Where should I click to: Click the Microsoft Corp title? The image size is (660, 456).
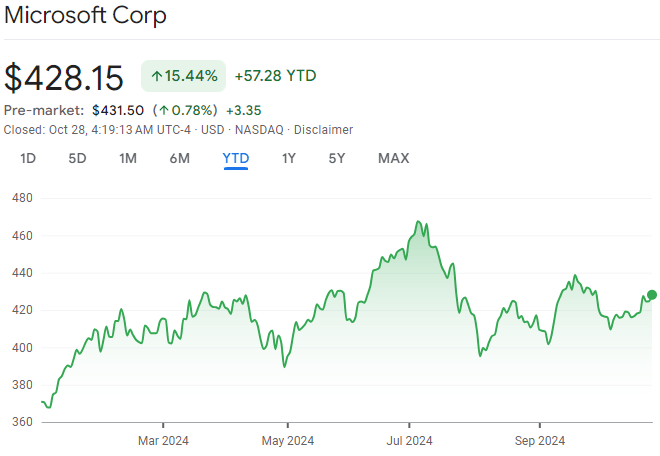click(85, 15)
